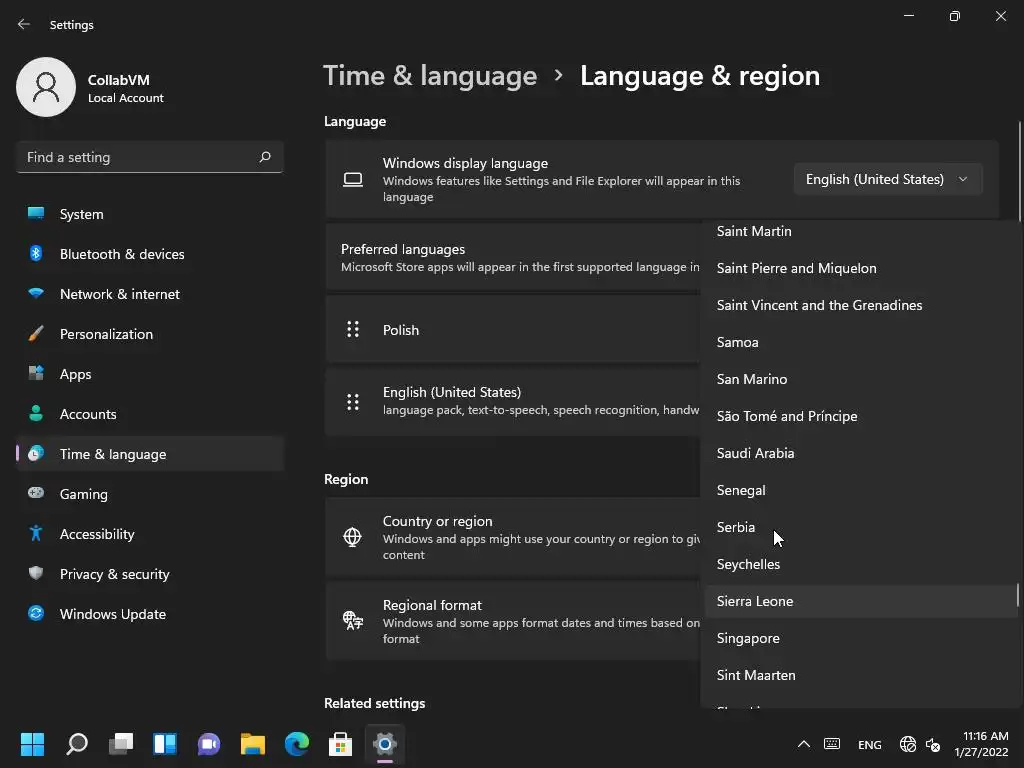Select Serbia from country list
Image resolution: width=1024 pixels, height=768 pixels.
click(861, 527)
